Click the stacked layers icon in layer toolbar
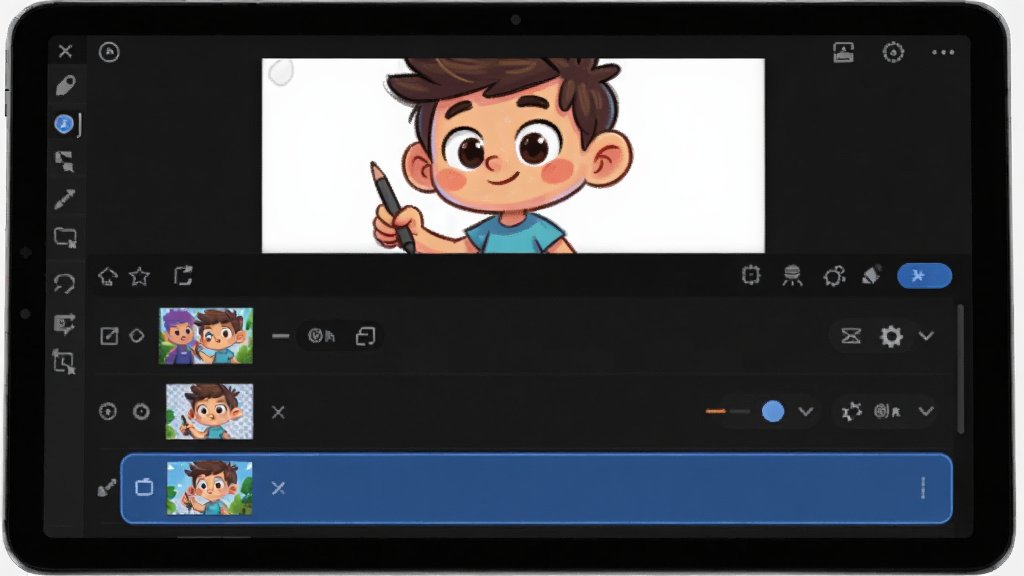Viewport: 1024px width, 576px height. click(793, 276)
